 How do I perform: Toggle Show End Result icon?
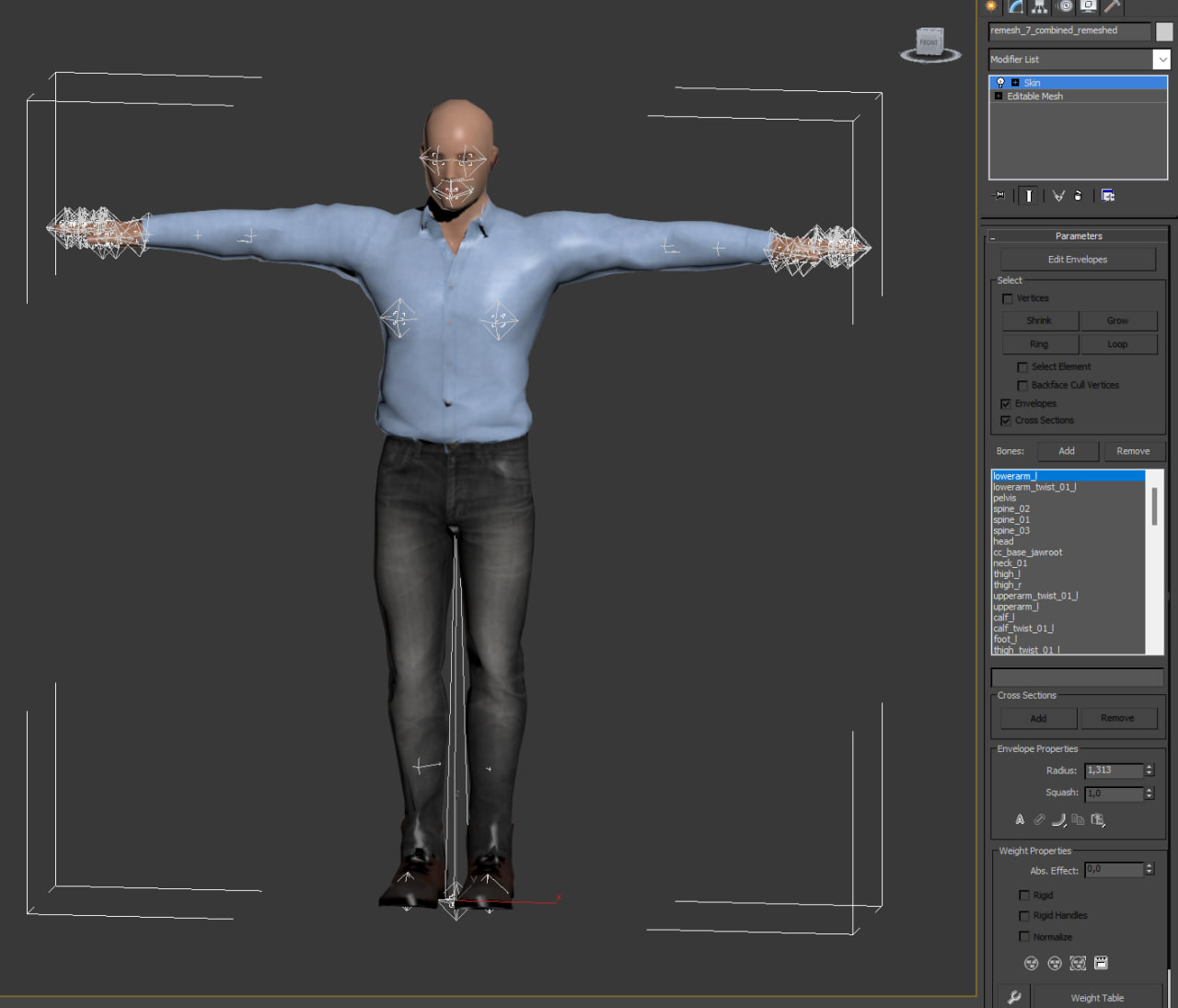click(x=1029, y=195)
